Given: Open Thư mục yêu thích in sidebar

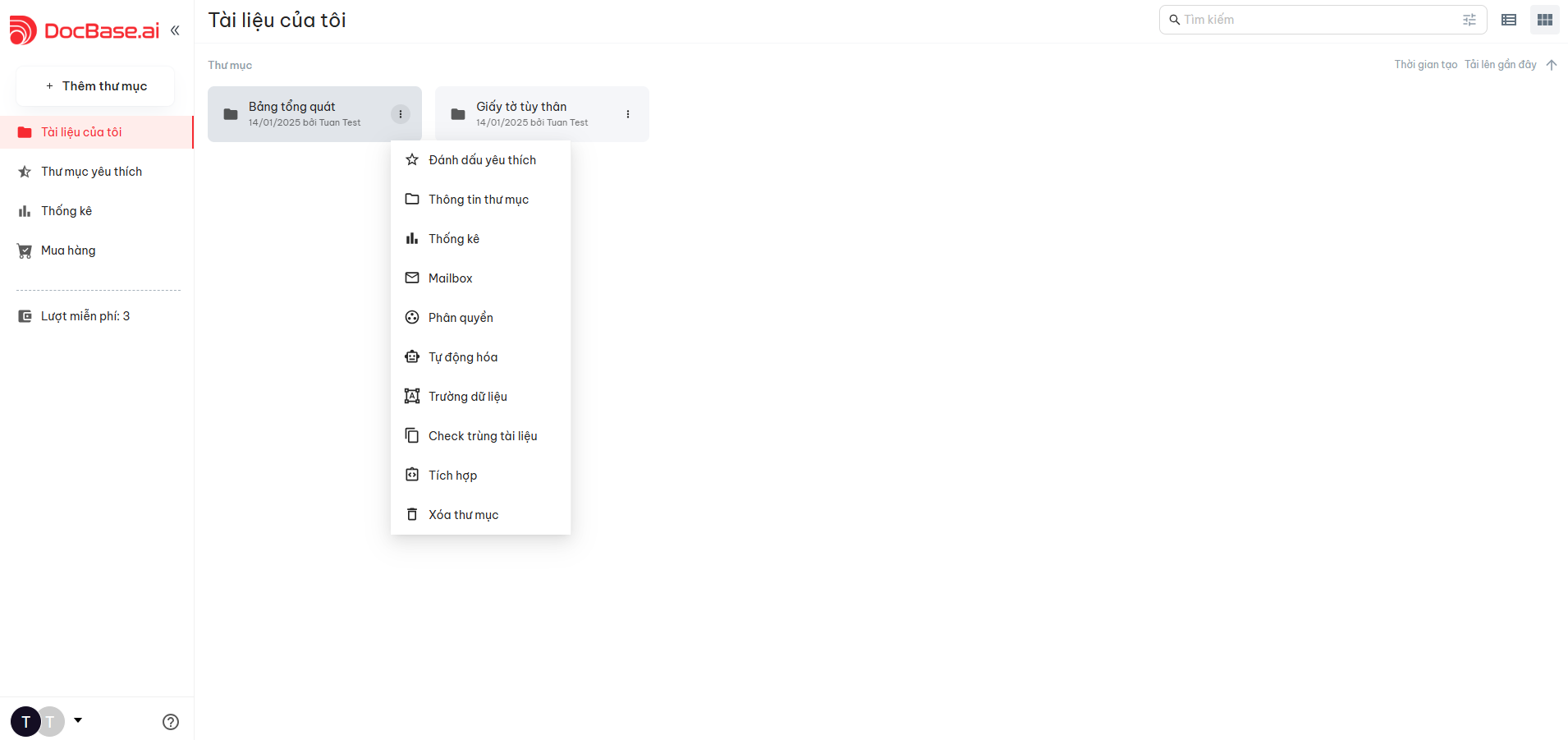Looking at the screenshot, I should (x=96, y=172).
